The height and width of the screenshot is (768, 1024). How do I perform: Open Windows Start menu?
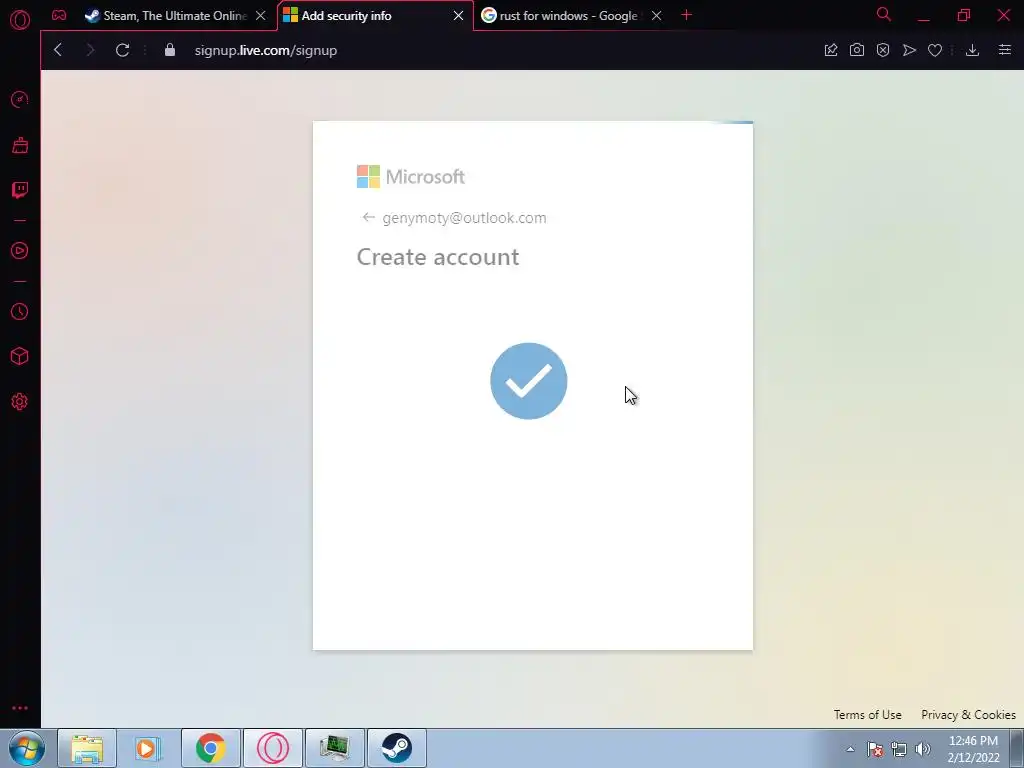coord(27,748)
